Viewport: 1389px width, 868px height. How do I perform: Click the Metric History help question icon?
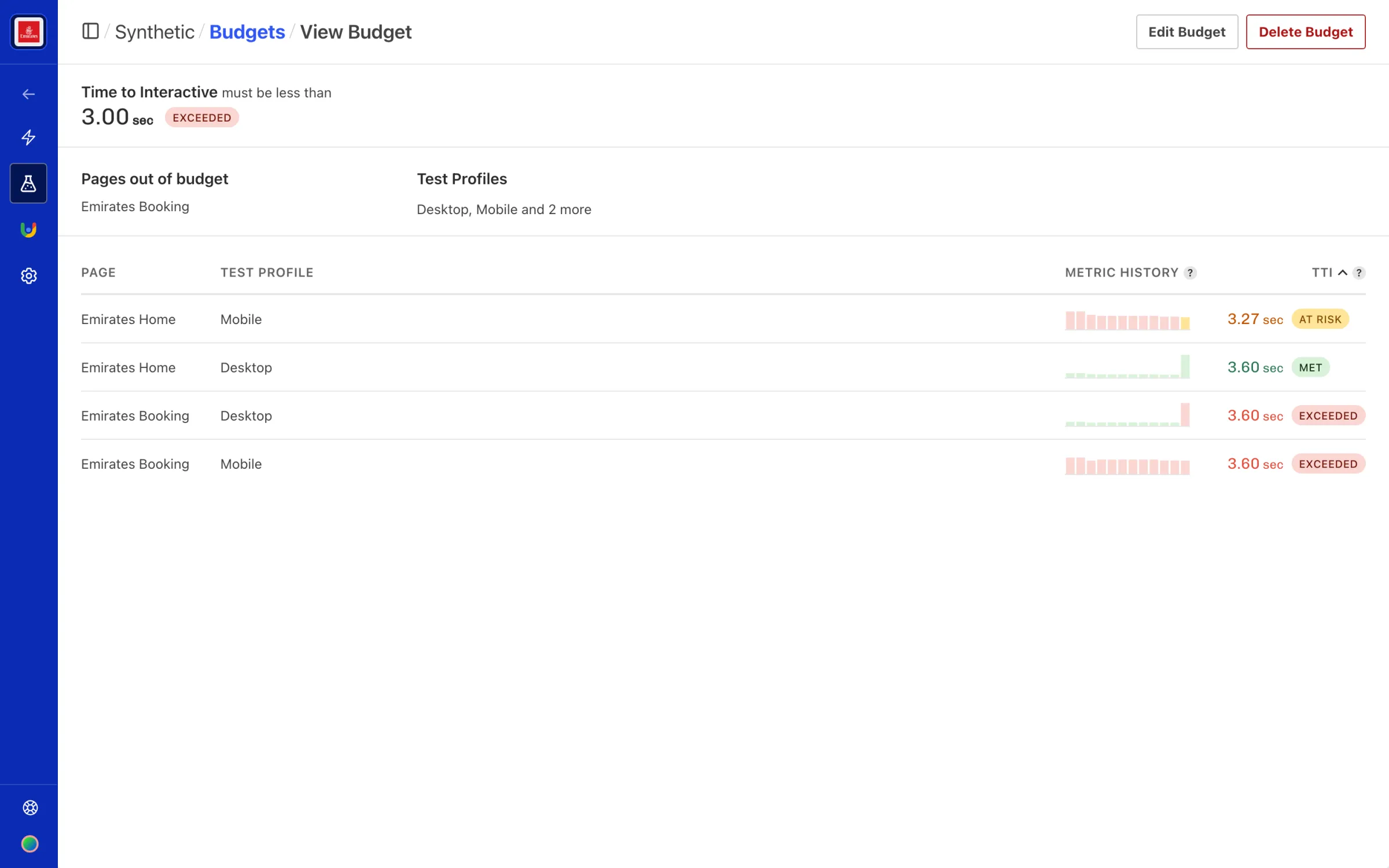click(x=1190, y=273)
